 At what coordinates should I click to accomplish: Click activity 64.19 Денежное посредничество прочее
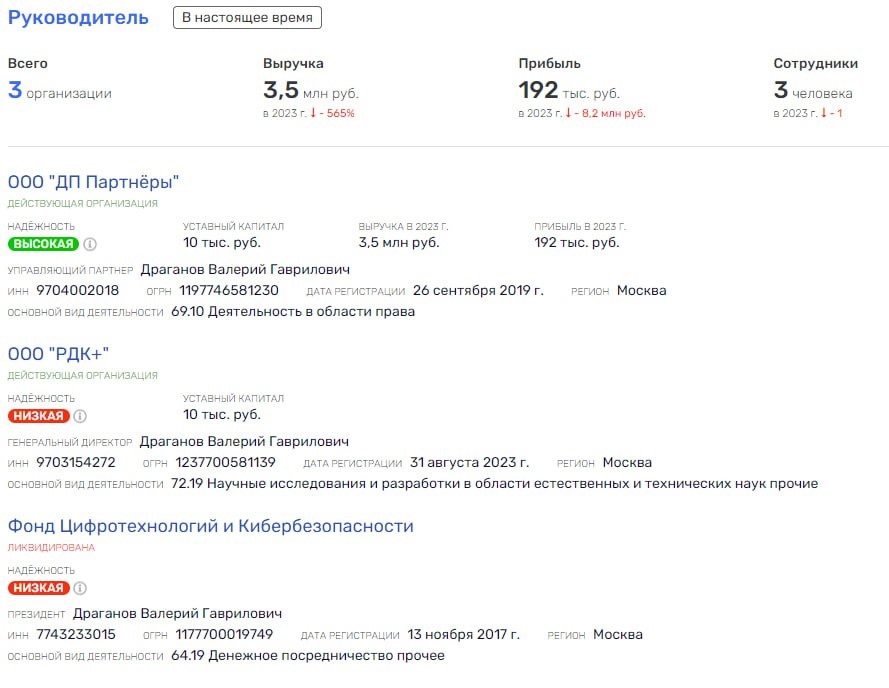tap(308, 656)
